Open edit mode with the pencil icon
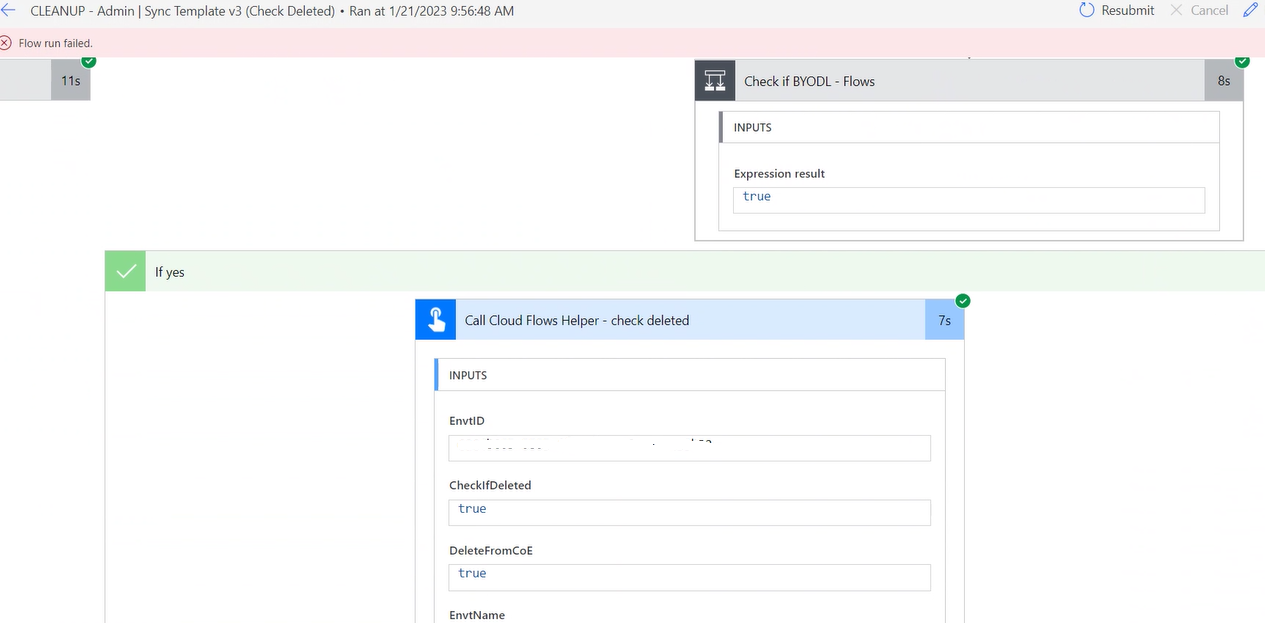The image size is (1265, 638). pyautogui.click(x=1250, y=10)
